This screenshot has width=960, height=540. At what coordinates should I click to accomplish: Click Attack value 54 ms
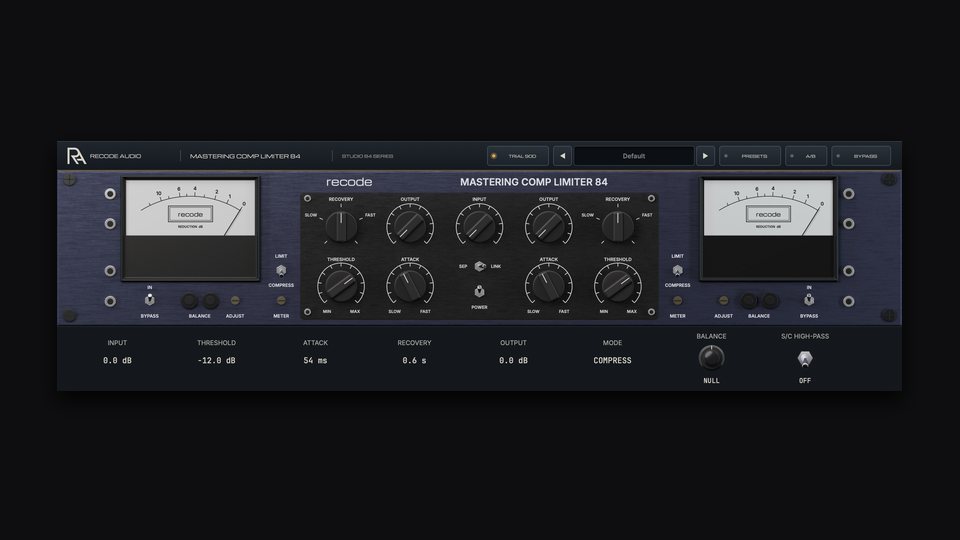pyautogui.click(x=315, y=361)
